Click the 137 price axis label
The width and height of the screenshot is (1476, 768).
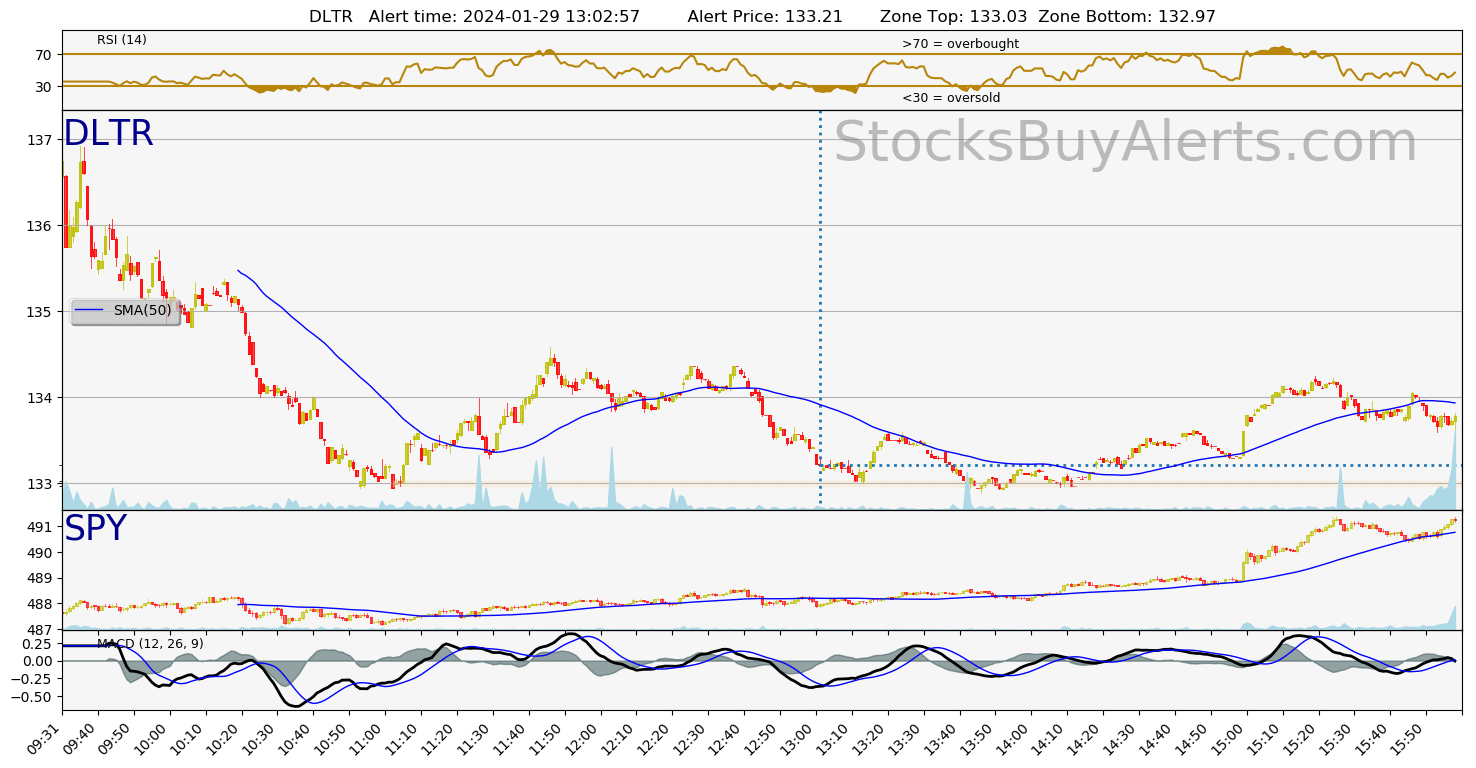coord(40,140)
